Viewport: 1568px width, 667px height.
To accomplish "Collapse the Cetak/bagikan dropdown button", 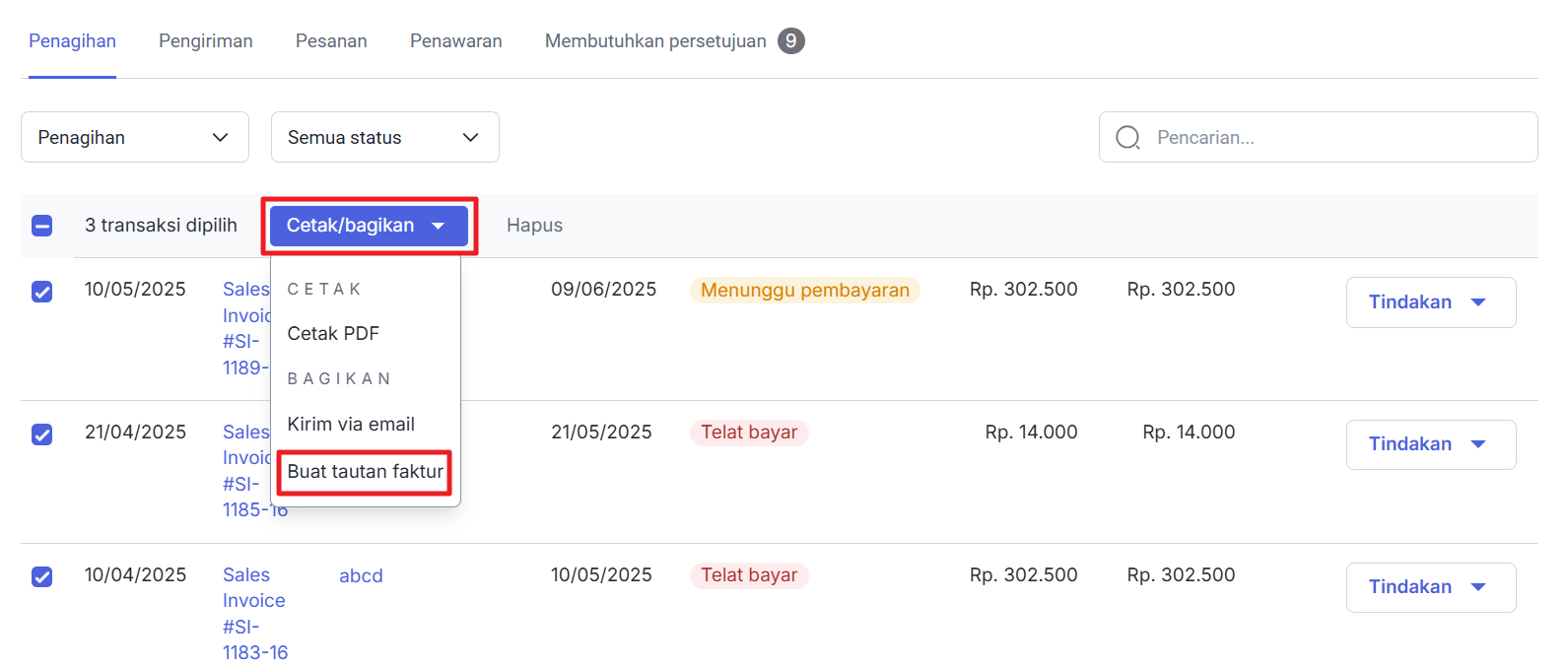I will pos(368,226).
